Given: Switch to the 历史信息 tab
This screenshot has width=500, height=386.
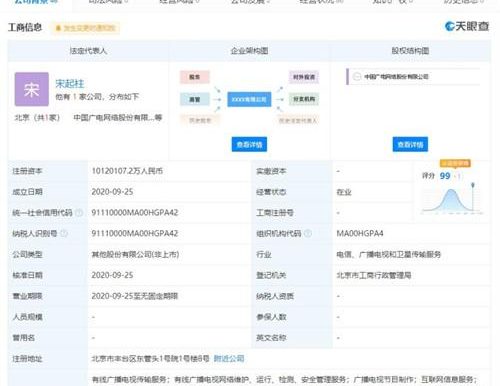Looking at the screenshot, I should click(464, 2).
